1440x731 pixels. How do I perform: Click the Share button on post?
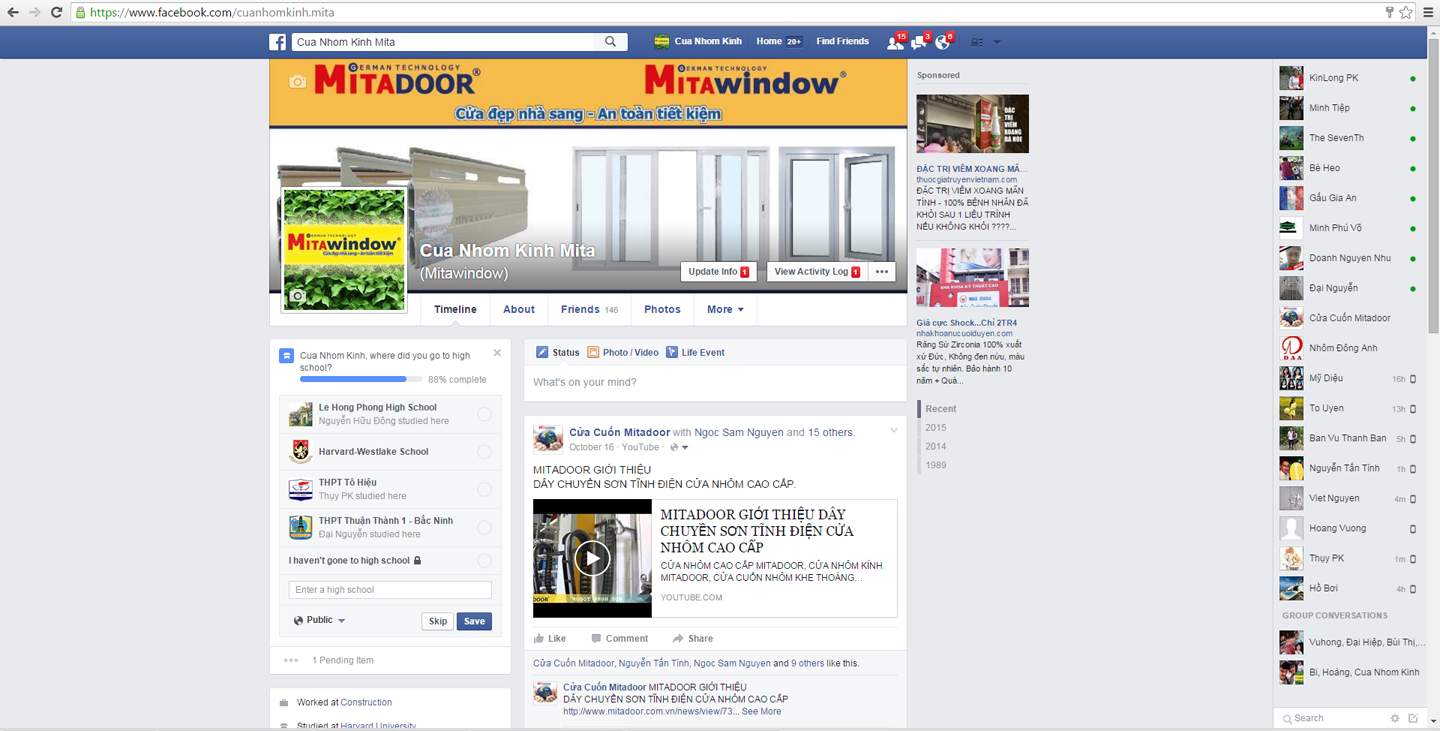click(693, 638)
